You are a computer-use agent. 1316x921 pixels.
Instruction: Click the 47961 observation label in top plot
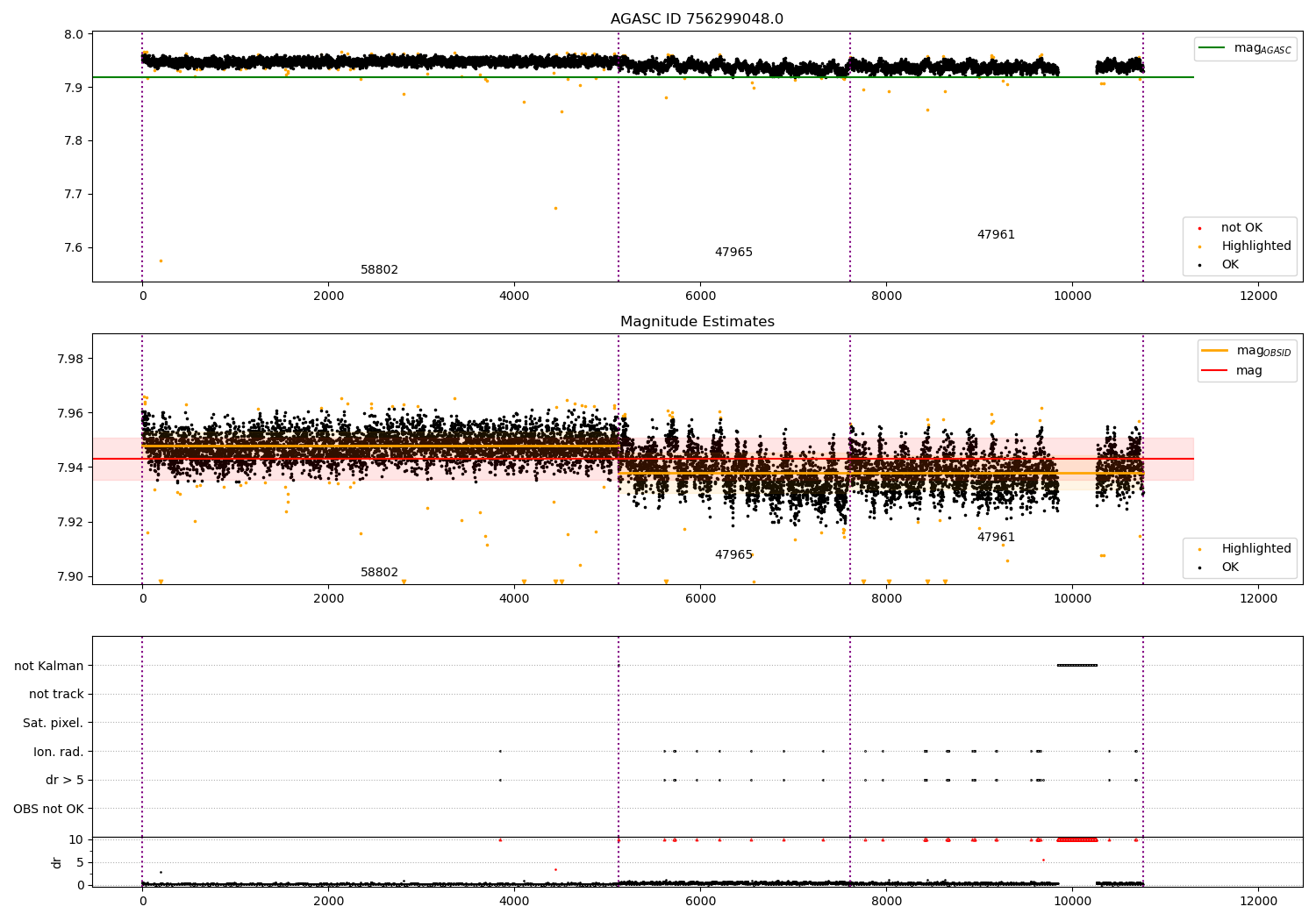coord(996,235)
